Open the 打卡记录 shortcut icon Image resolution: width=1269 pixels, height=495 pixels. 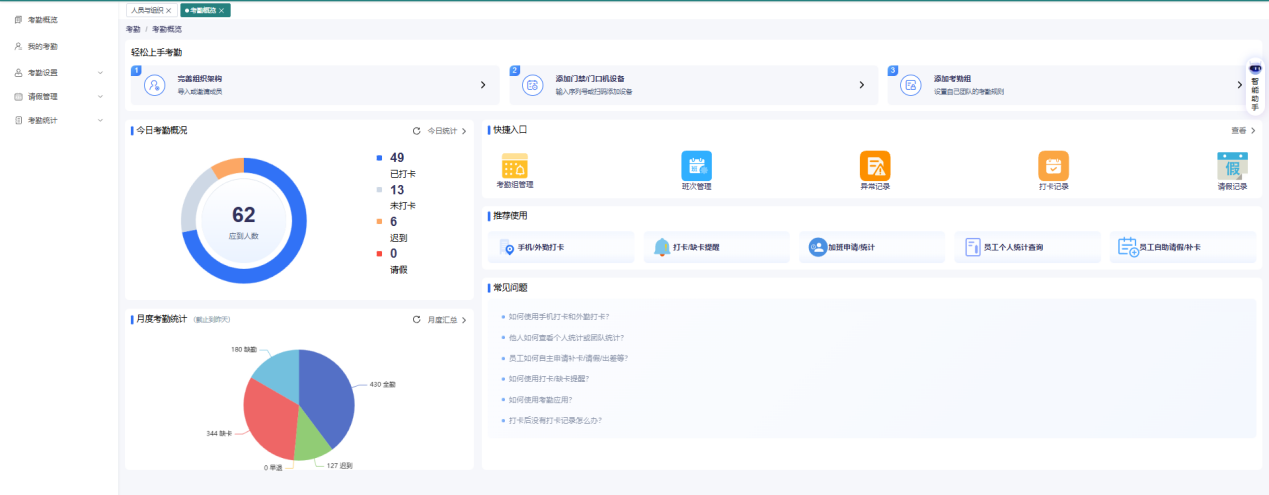pos(1054,166)
